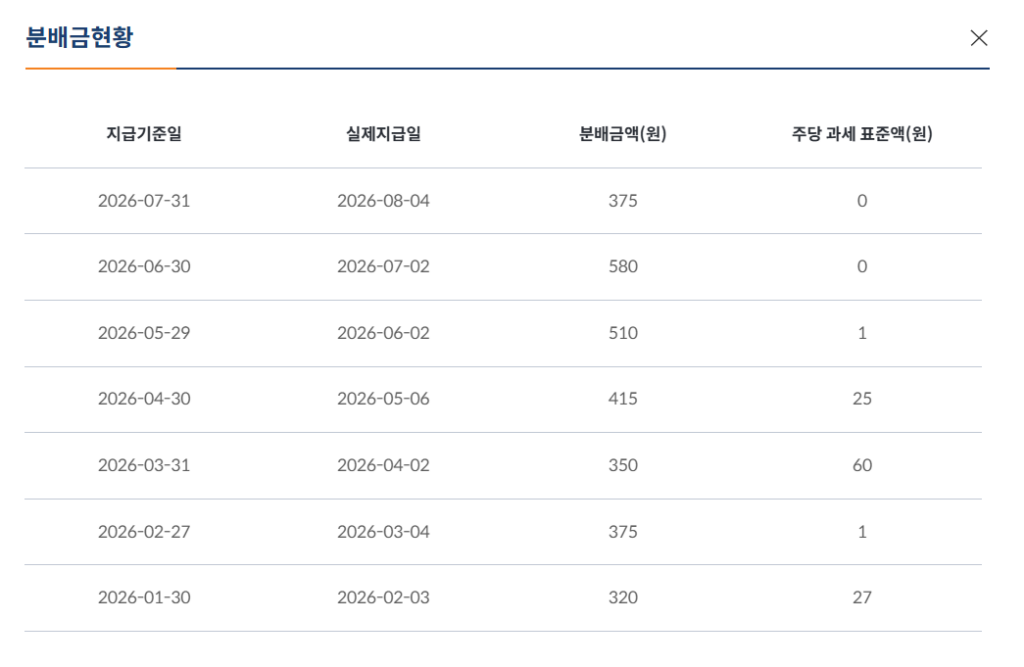
Task: Select the 2026-04-30 base date
Action: pyautogui.click(x=144, y=399)
